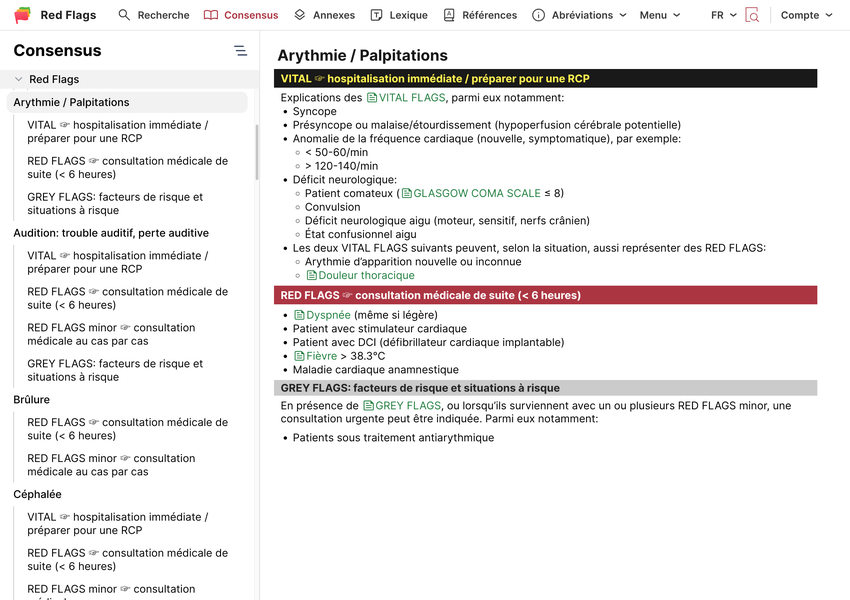
Task: Follow the Dyspnée link
Action: (x=328, y=315)
